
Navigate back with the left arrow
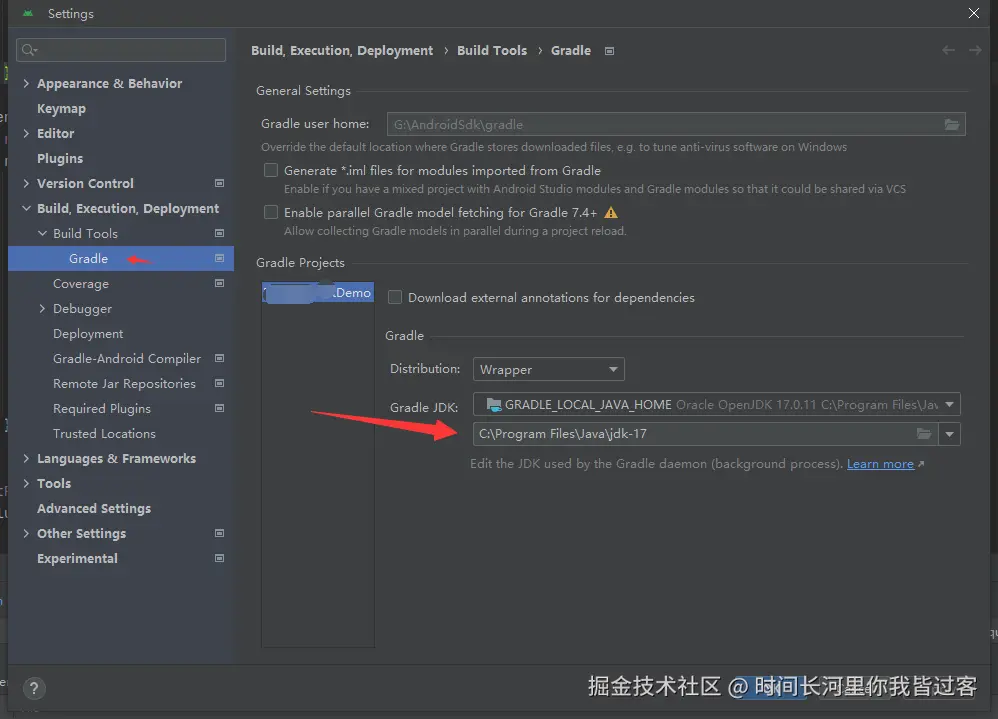(x=948, y=50)
